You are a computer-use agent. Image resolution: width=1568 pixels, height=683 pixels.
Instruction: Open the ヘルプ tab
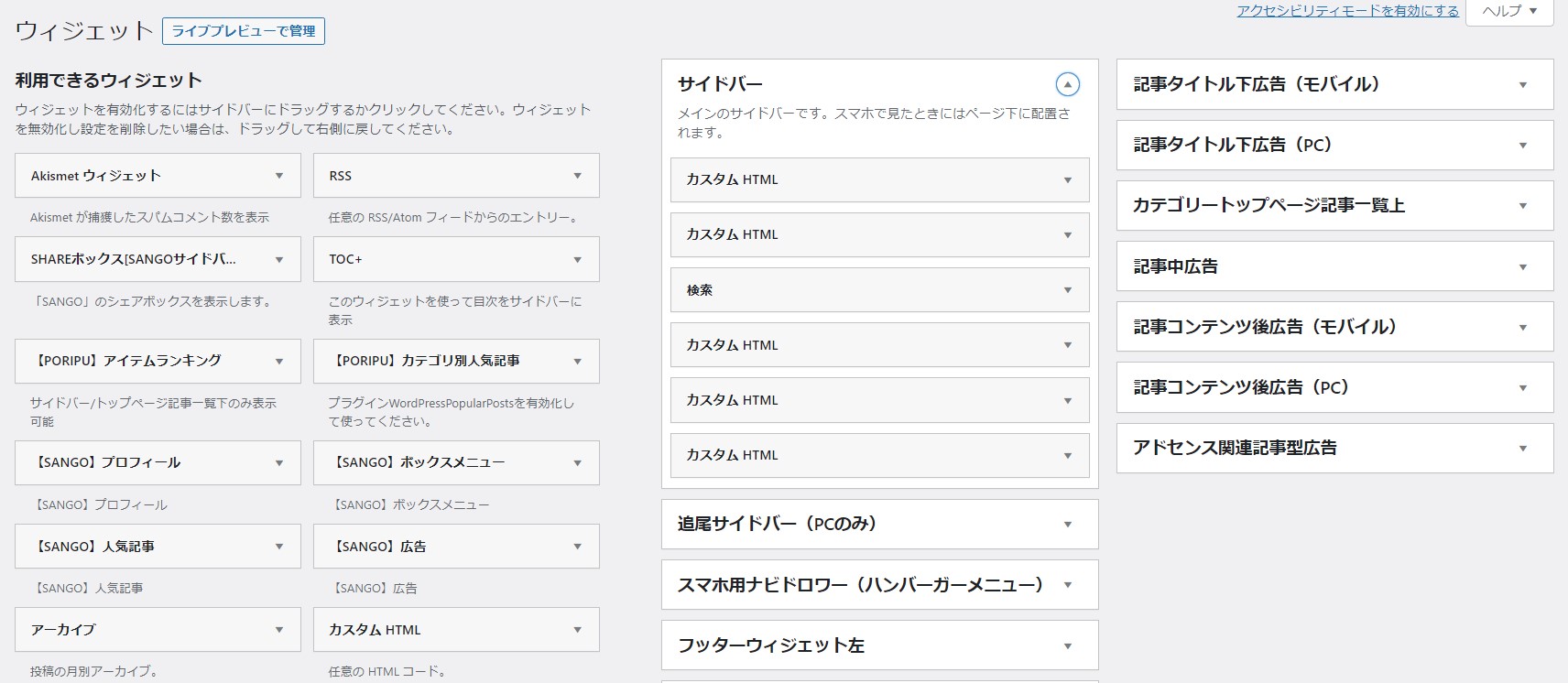[x=1508, y=11]
